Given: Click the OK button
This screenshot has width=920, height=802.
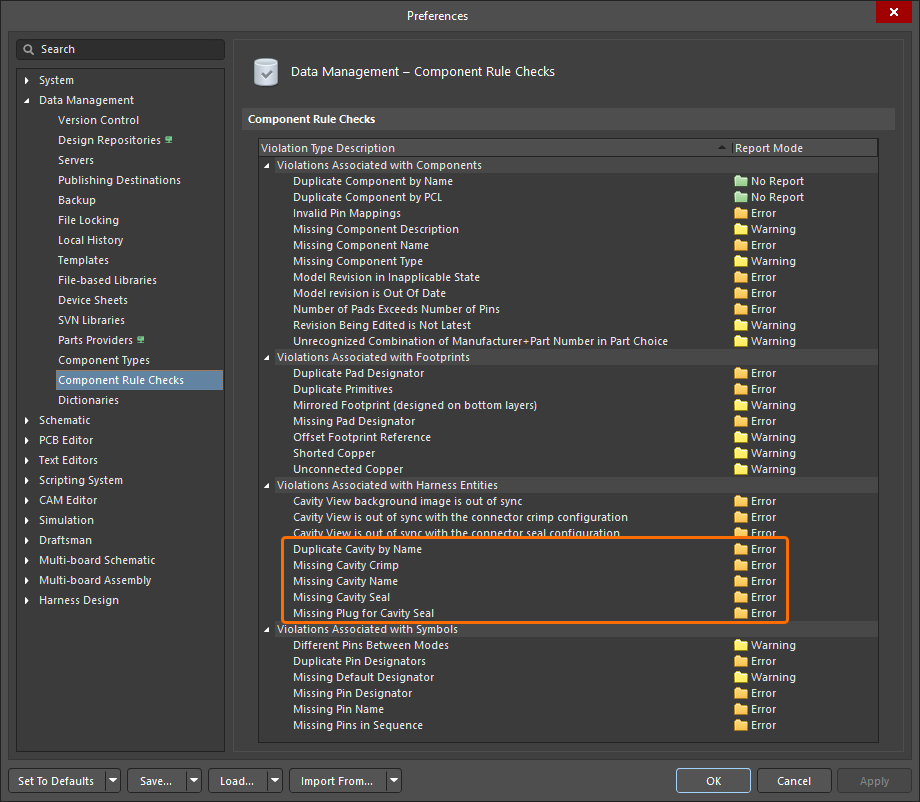Looking at the screenshot, I should click(713, 781).
